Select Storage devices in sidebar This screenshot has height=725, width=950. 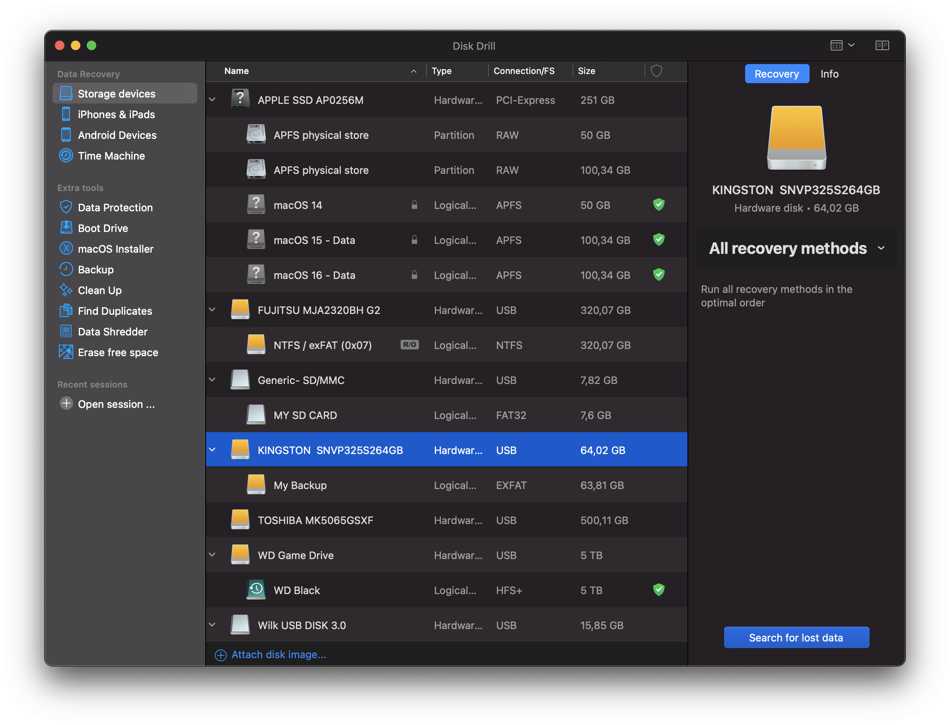coord(125,93)
